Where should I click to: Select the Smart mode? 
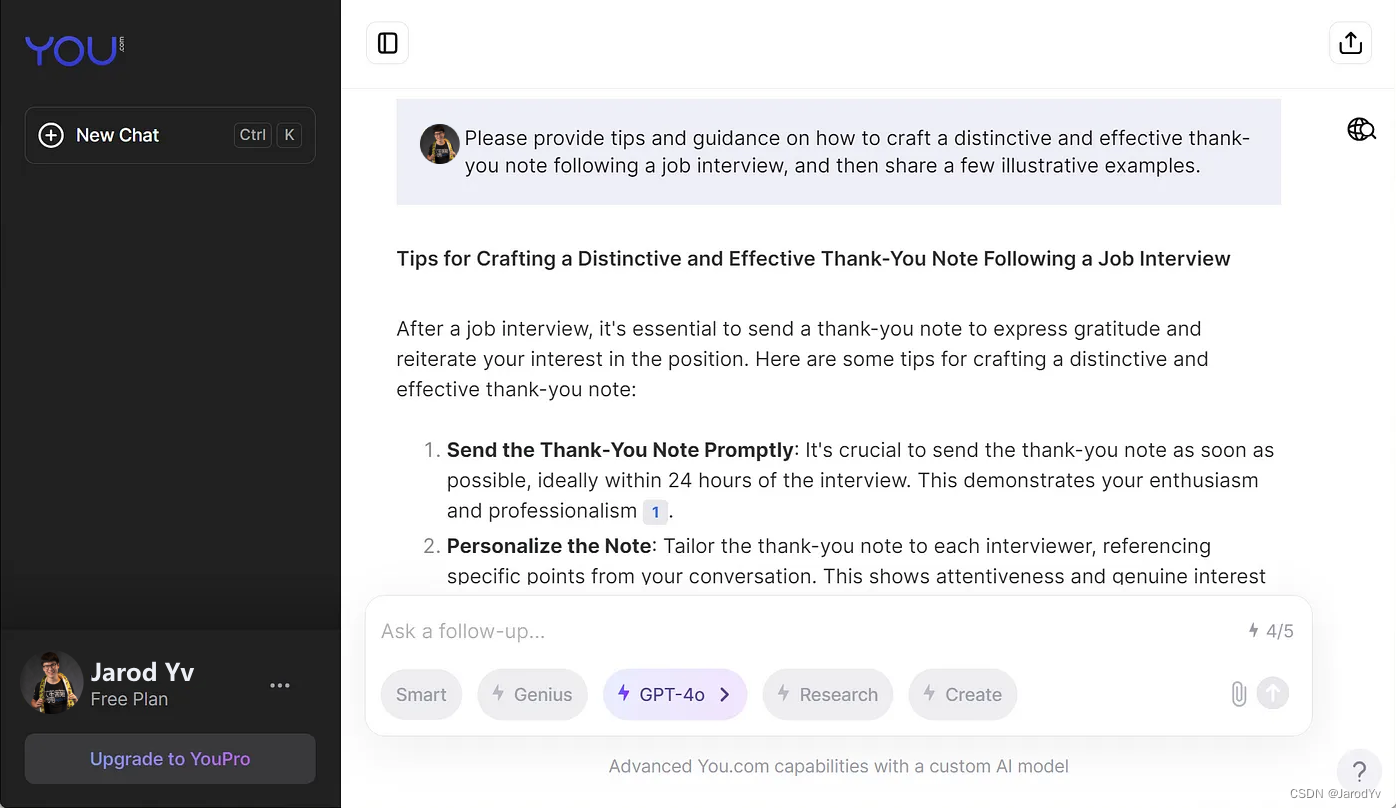pyautogui.click(x=421, y=694)
